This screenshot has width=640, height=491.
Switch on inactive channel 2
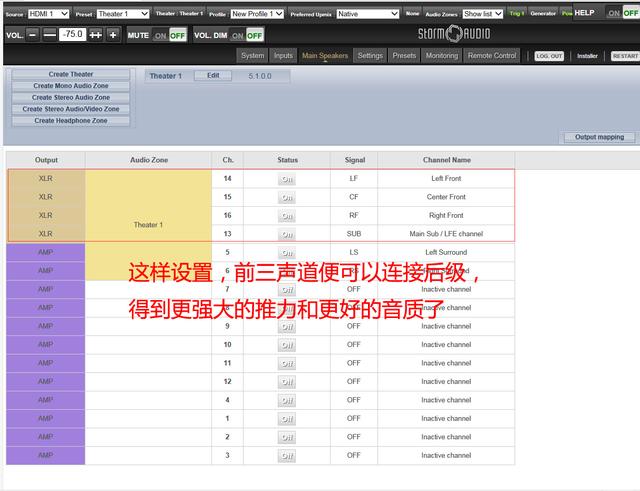(x=287, y=437)
